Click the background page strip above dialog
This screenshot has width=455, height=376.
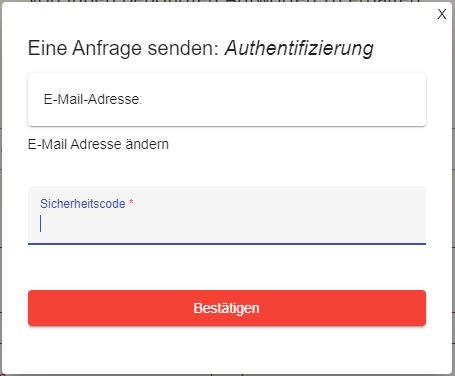(227, 1)
